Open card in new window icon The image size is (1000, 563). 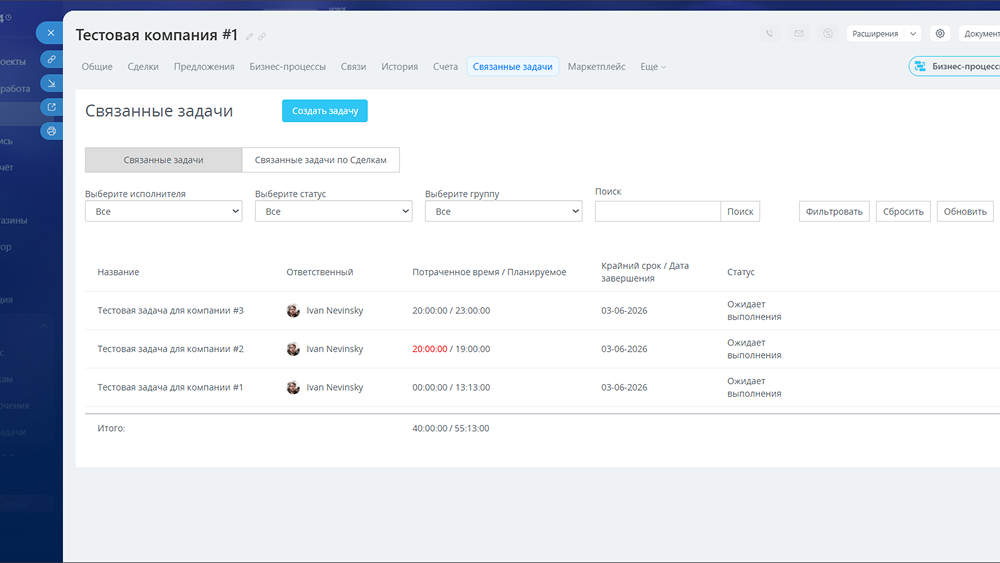52,106
